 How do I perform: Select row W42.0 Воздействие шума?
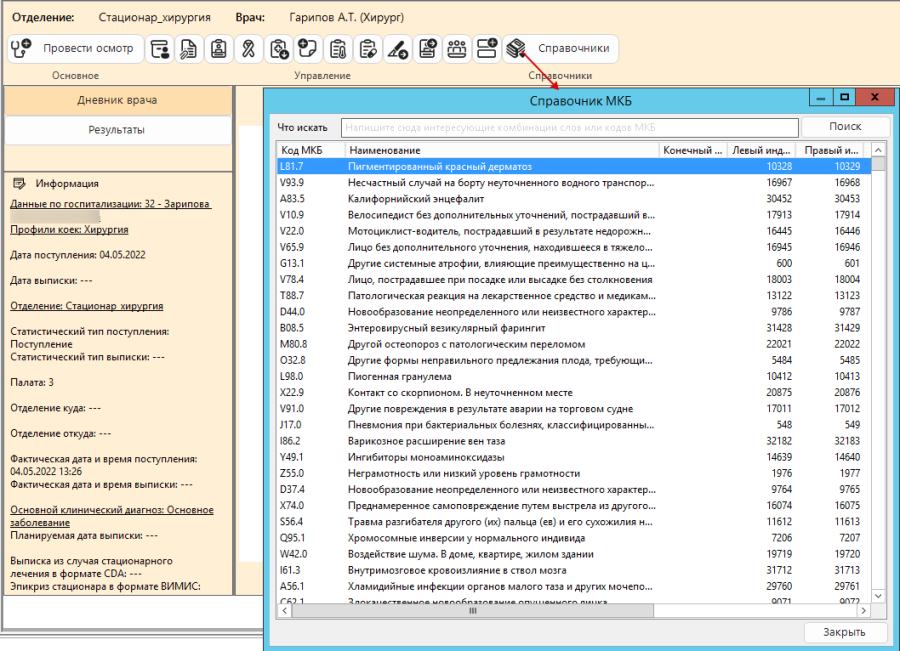click(574, 554)
